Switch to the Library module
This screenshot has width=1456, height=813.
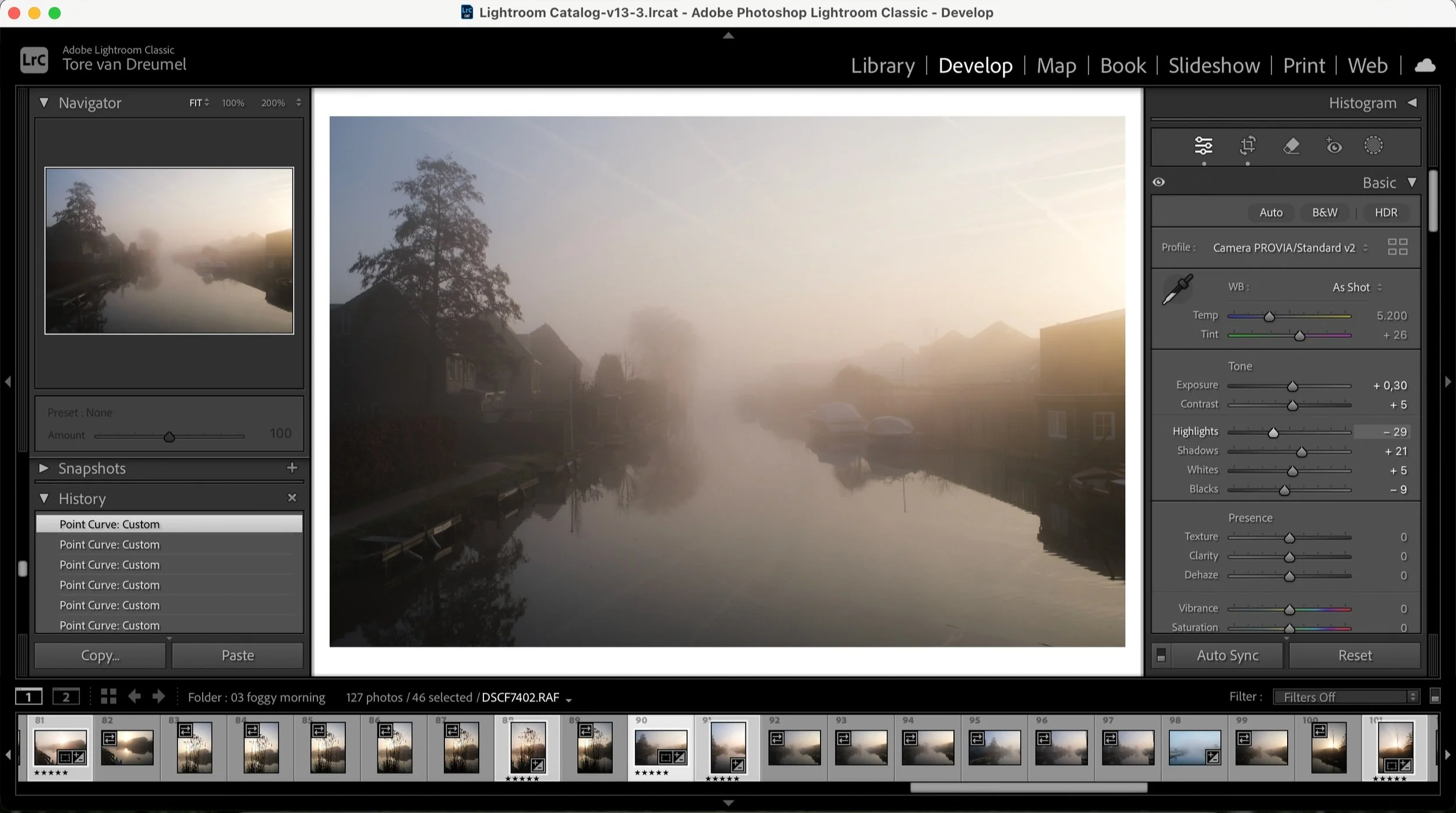882,65
